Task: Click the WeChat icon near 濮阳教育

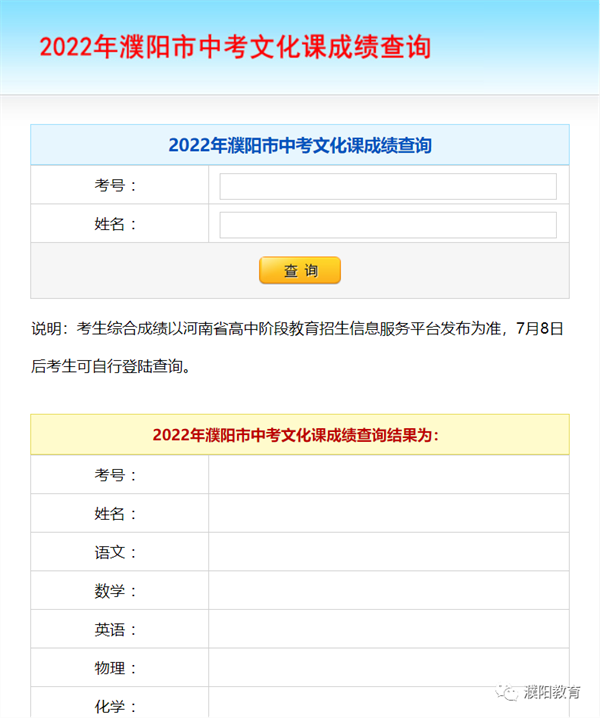Action: click(x=507, y=692)
